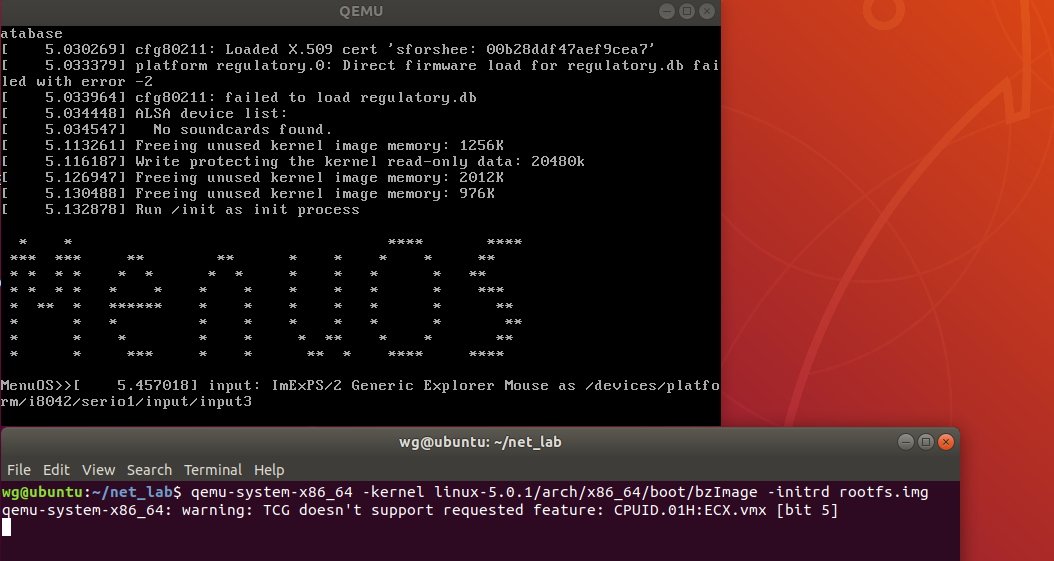The height and width of the screenshot is (561, 1054).
Task: Click 'rootfs.img' argument in terminal command
Action: (883, 492)
